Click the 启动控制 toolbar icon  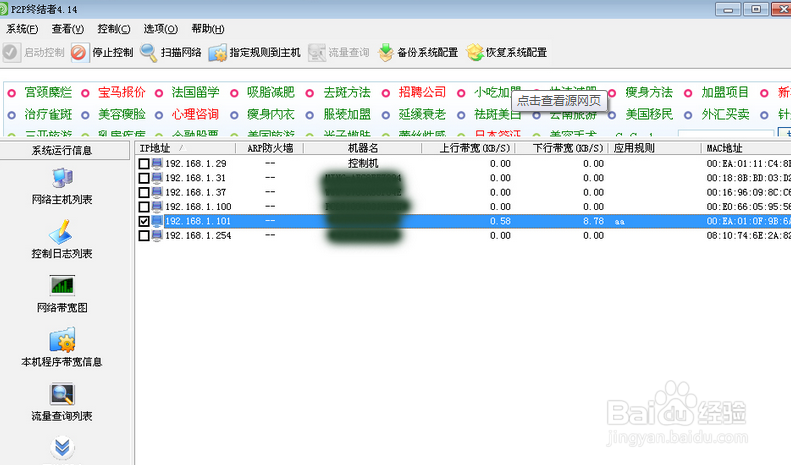pos(11,52)
